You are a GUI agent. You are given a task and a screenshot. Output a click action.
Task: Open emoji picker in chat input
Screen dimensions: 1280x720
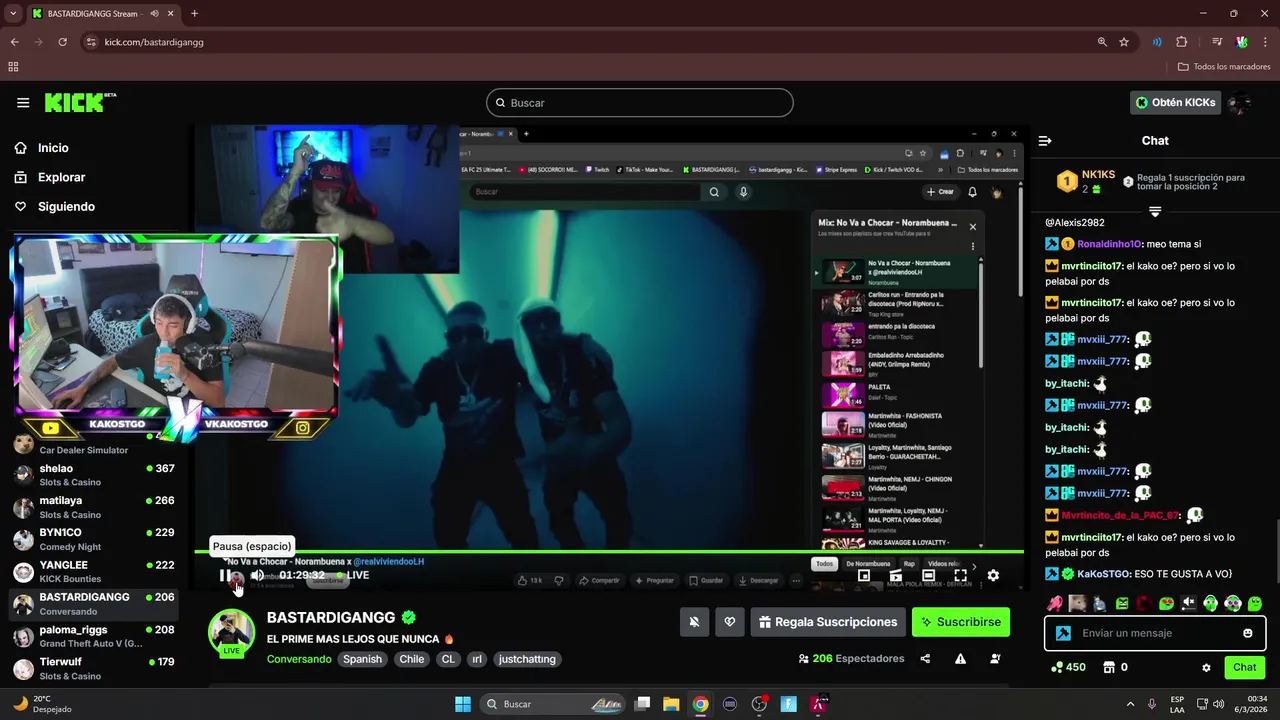click(1248, 633)
